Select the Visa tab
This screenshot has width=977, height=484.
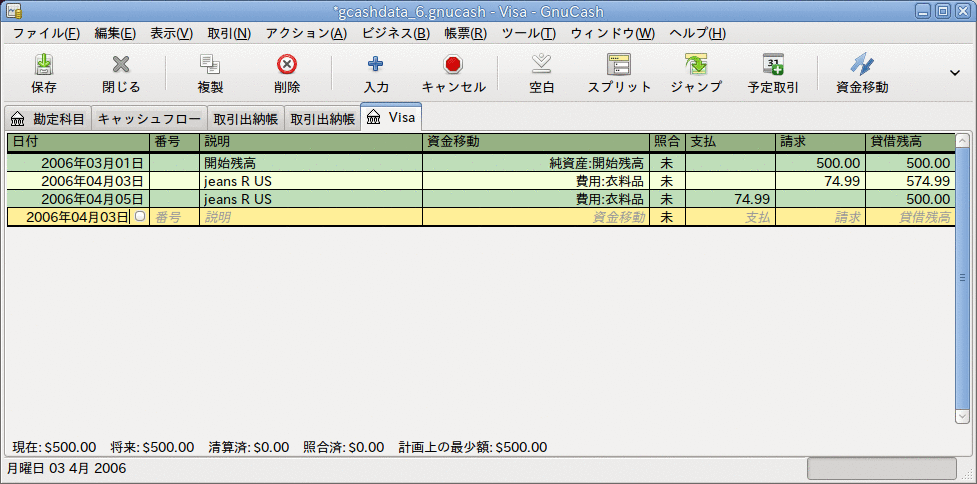click(x=391, y=117)
